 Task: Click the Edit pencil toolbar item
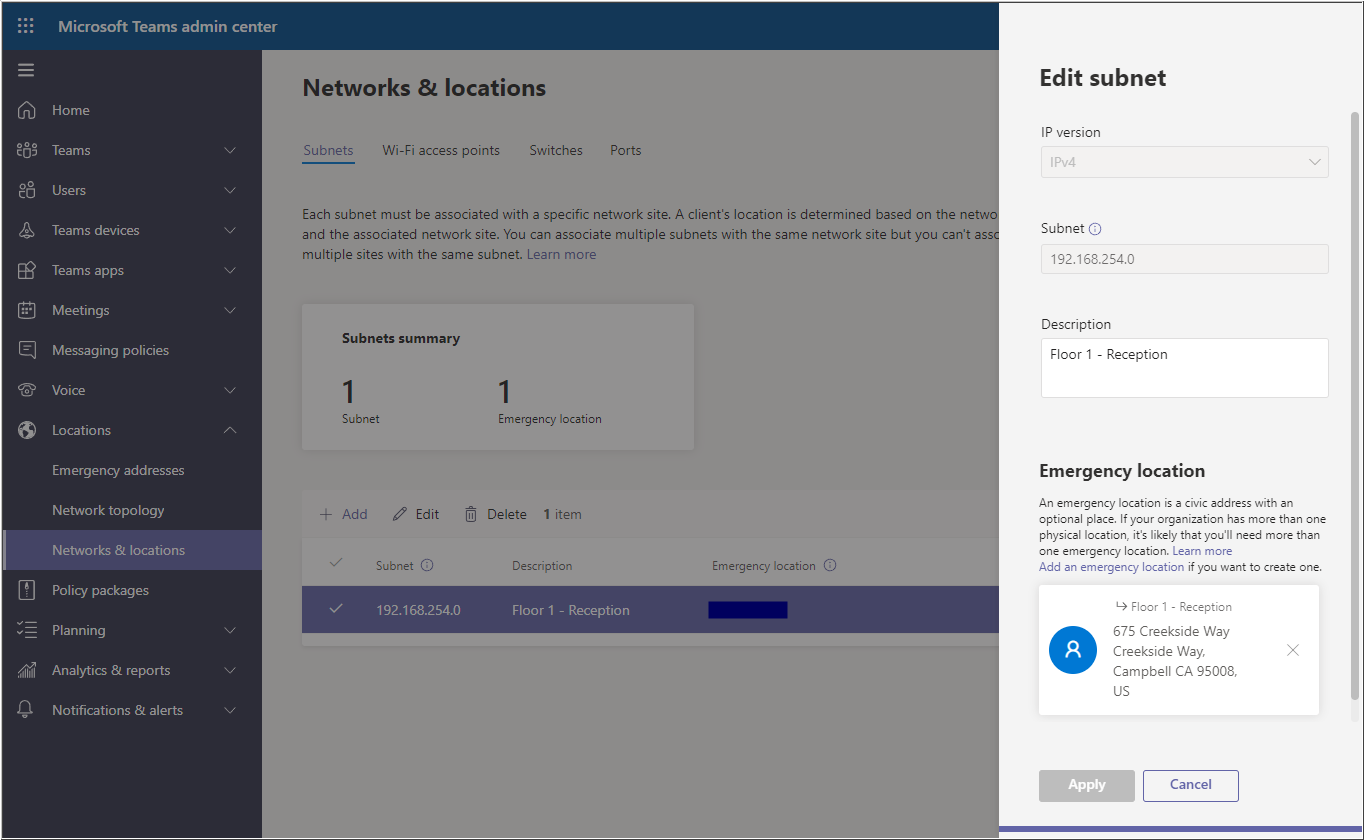pyautogui.click(x=415, y=514)
